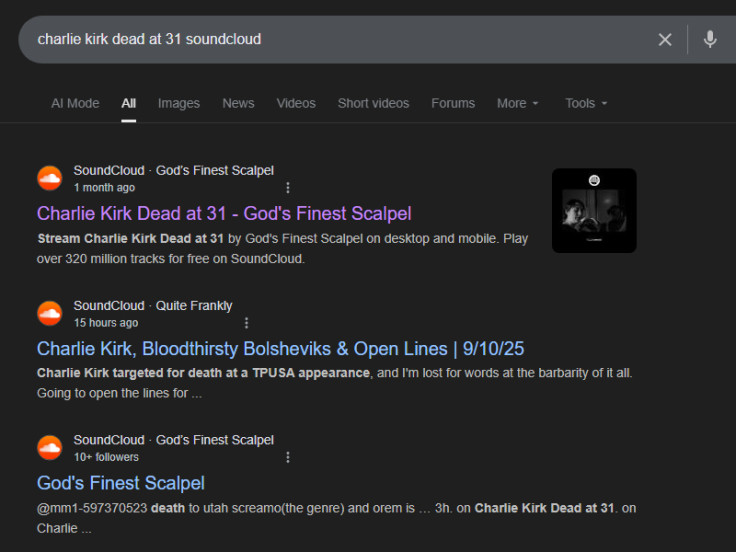Image resolution: width=736 pixels, height=552 pixels.
Task: Click the 'Charlie Kirk targeted for death' snippet
Action: tap(335, 383)
